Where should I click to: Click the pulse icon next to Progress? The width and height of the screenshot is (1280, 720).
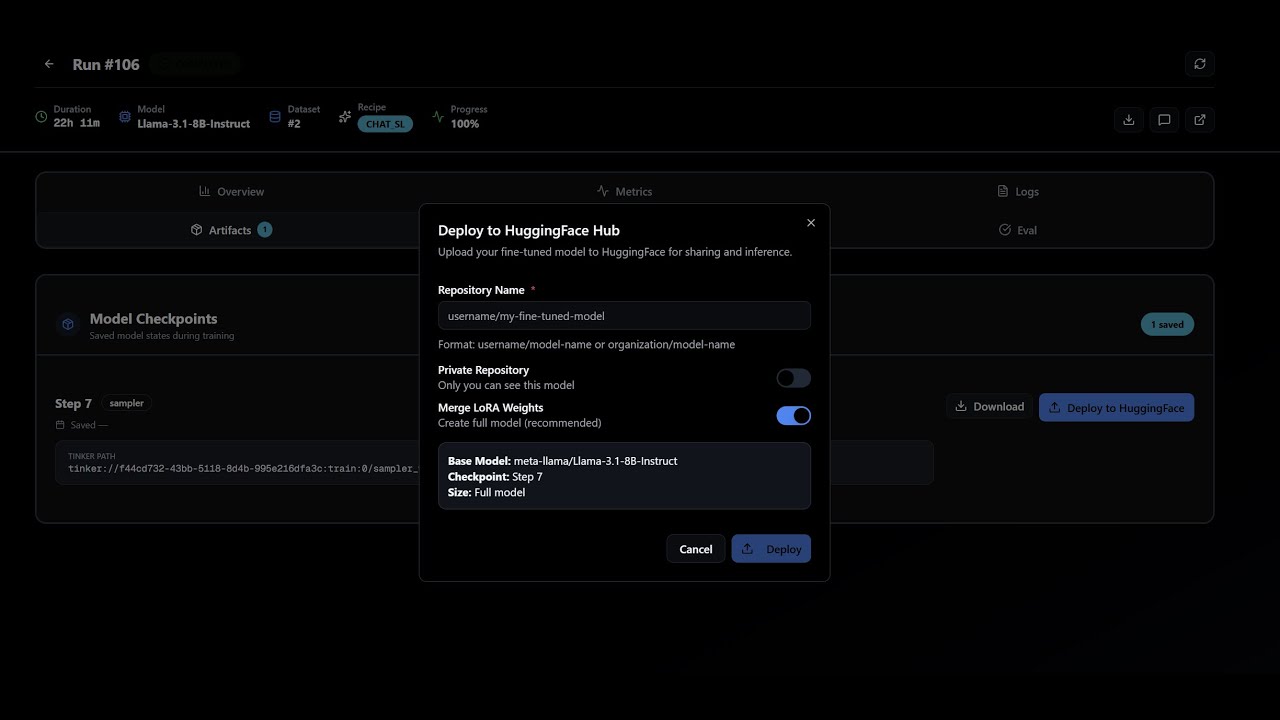coord(438,117)
